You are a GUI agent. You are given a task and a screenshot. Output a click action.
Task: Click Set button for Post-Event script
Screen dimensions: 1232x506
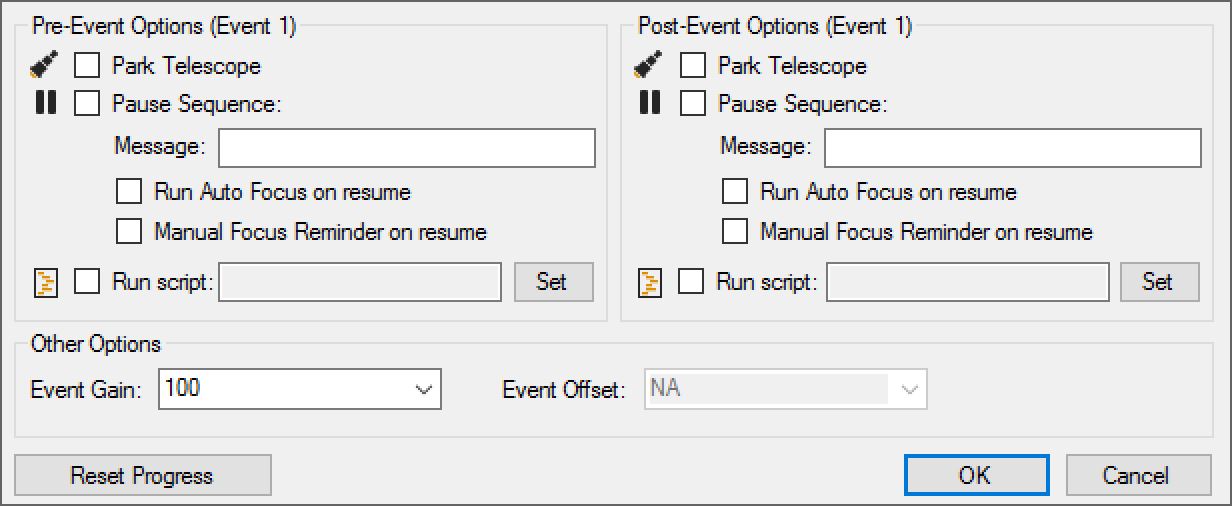[x=1159, y=282]
